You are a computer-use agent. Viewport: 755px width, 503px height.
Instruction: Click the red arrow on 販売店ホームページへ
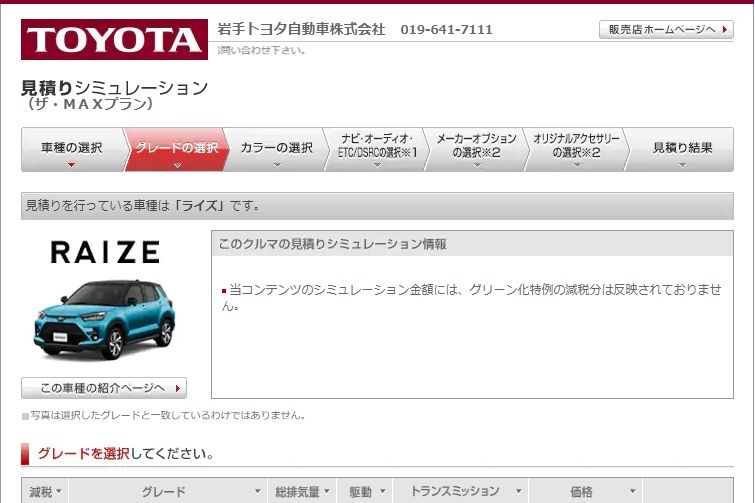(x=725, y=29)
